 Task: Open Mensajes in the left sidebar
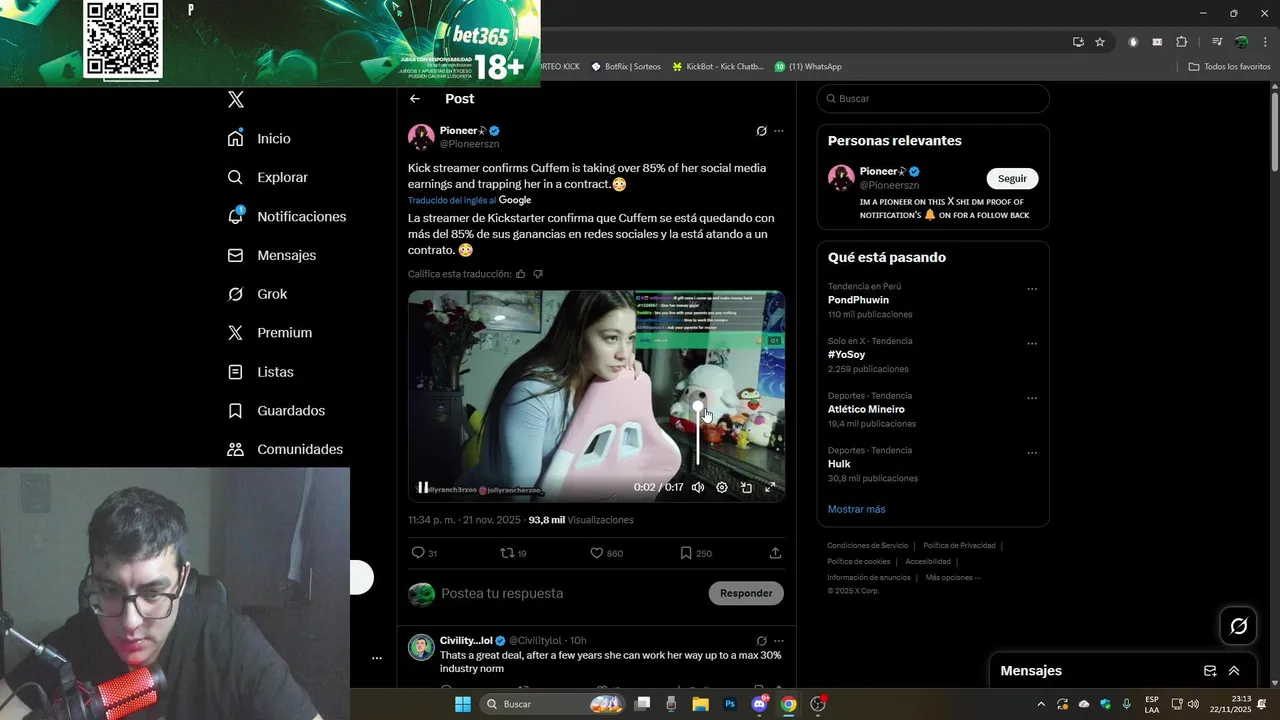tap(271, 255)
